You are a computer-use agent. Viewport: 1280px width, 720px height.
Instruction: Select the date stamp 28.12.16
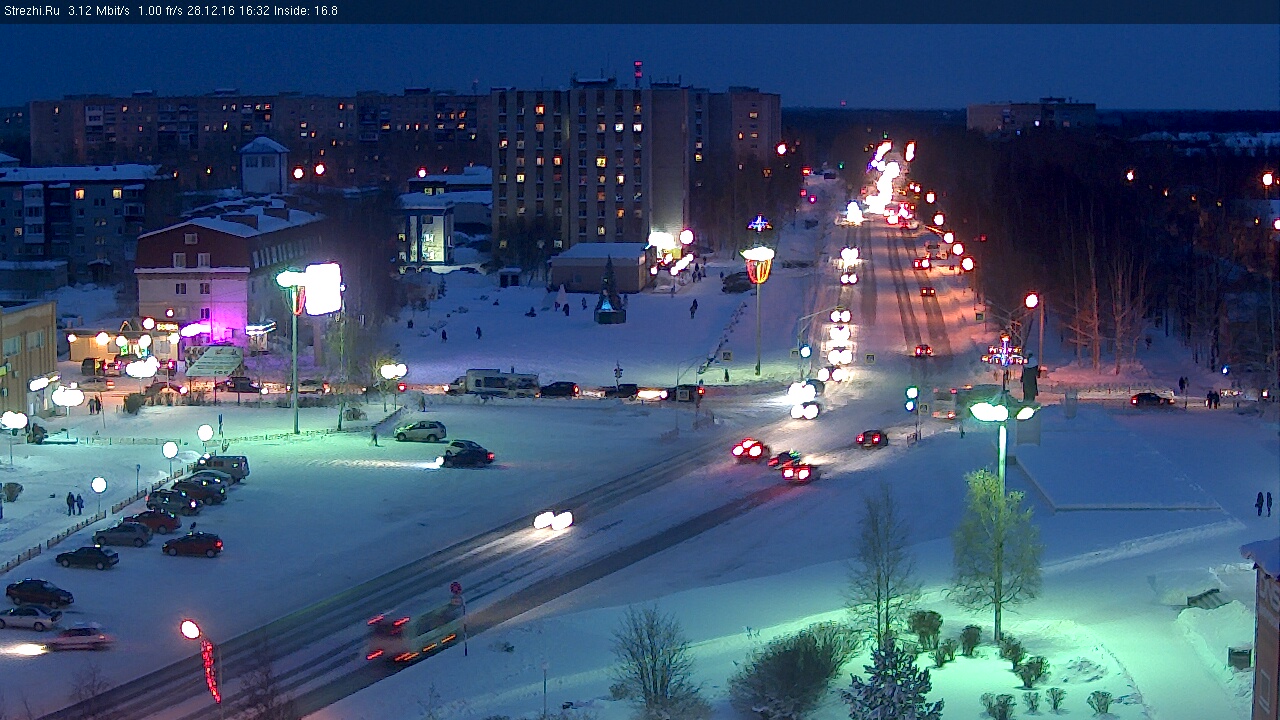pyautogui.click(x=211, y=11)
